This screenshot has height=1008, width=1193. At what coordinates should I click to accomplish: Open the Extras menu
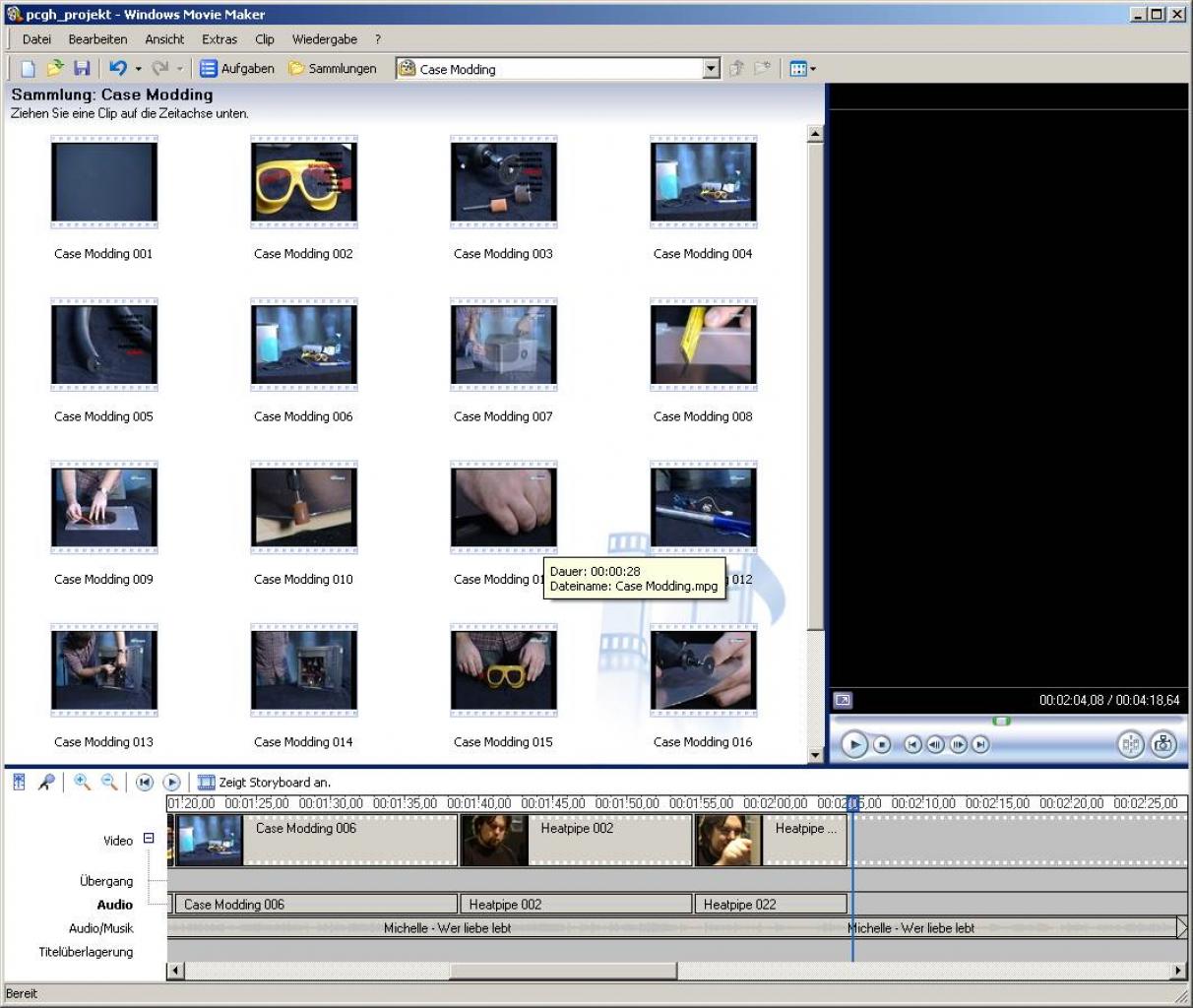pos(220,39)
